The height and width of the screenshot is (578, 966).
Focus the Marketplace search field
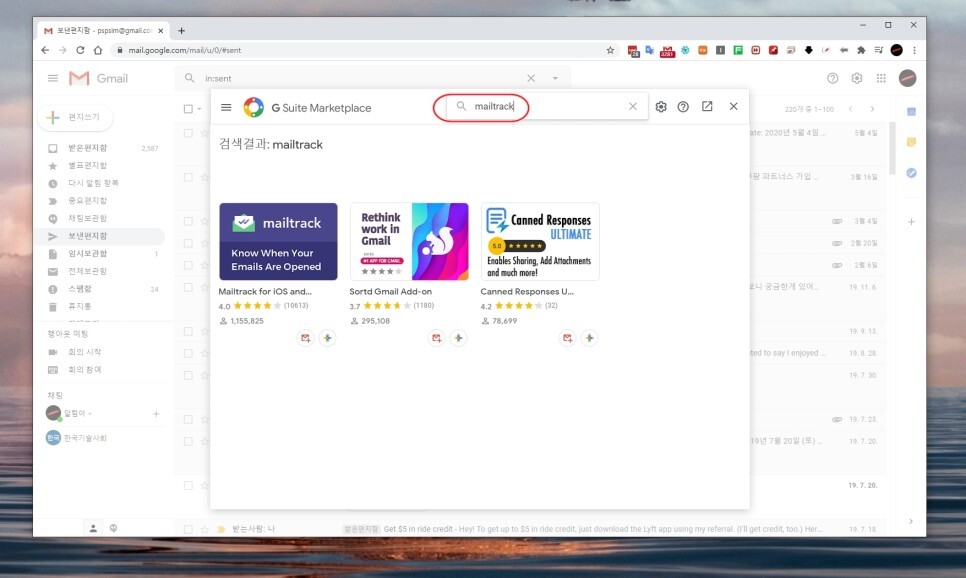(x=547, y=106)
